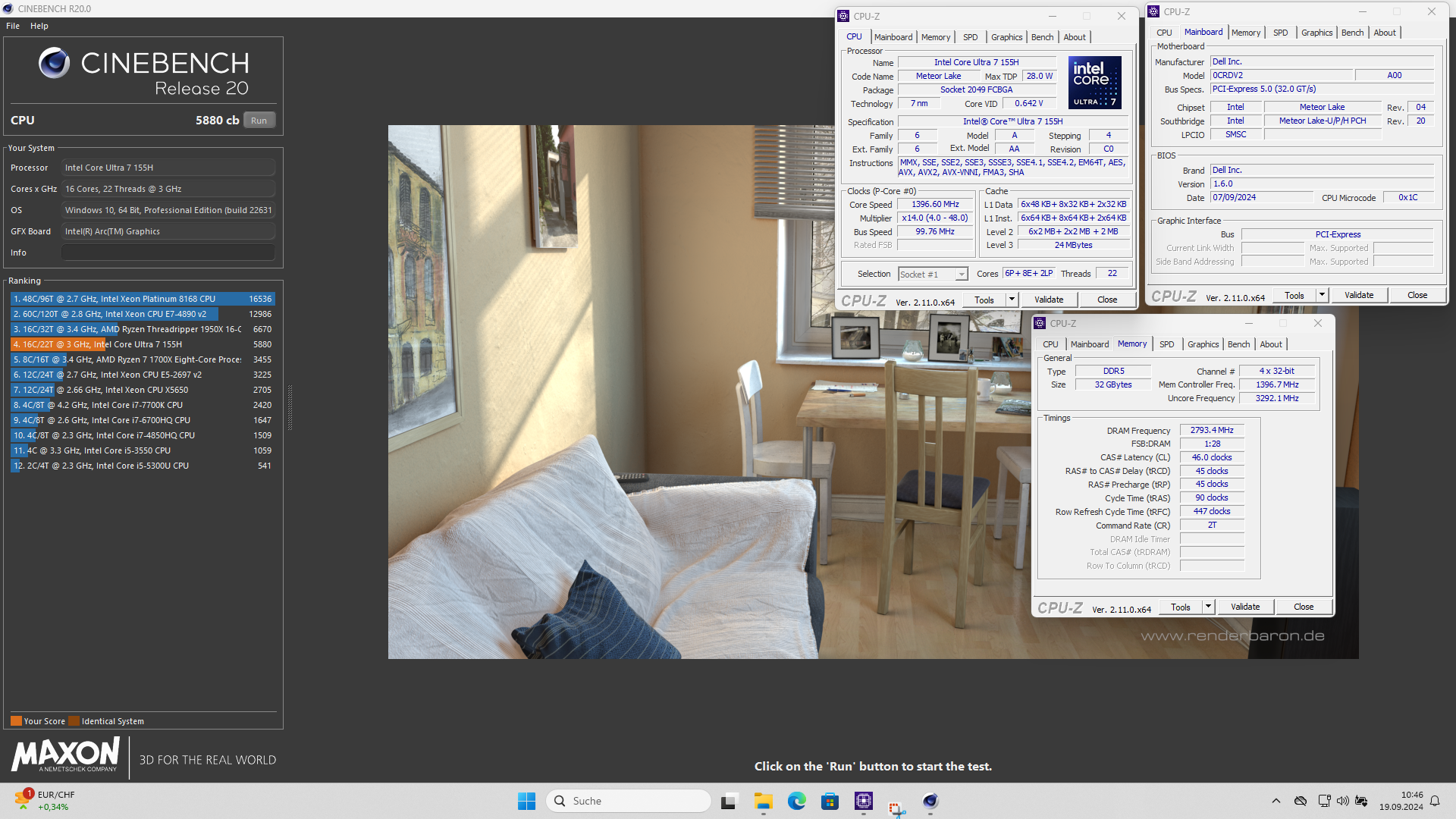Open Graphics tab in the CPU-Z Mainboard window
This screenshot has height=819, width=1456.
click(x=1316, y=33)
